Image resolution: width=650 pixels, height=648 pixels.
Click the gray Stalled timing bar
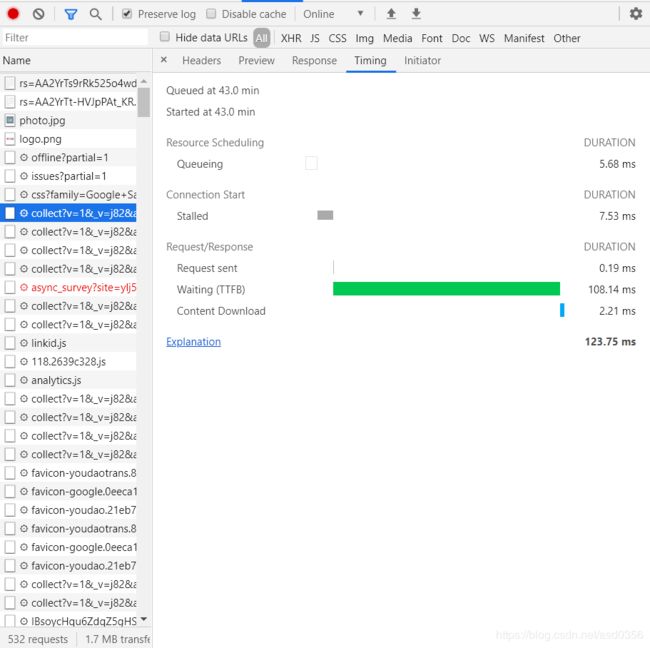click(325, 215)
